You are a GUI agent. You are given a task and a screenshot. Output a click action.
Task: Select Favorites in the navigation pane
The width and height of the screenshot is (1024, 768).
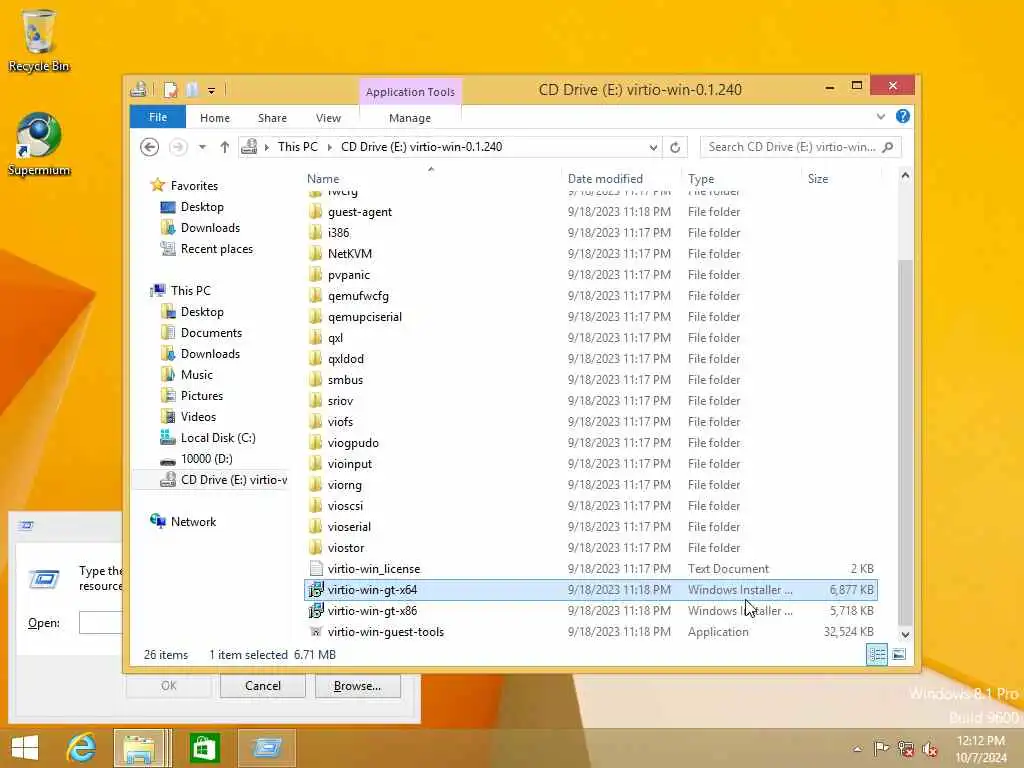(x=194, y=185)
